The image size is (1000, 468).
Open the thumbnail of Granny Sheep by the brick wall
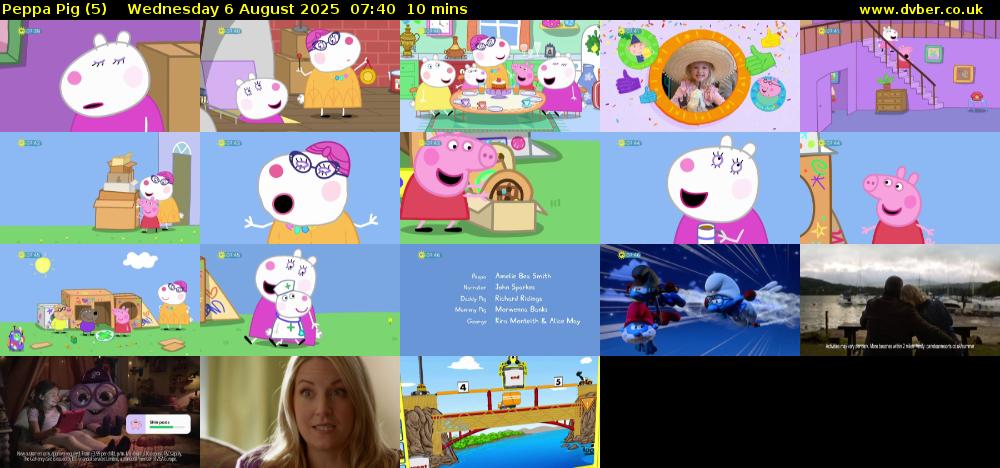pos(300,76)
